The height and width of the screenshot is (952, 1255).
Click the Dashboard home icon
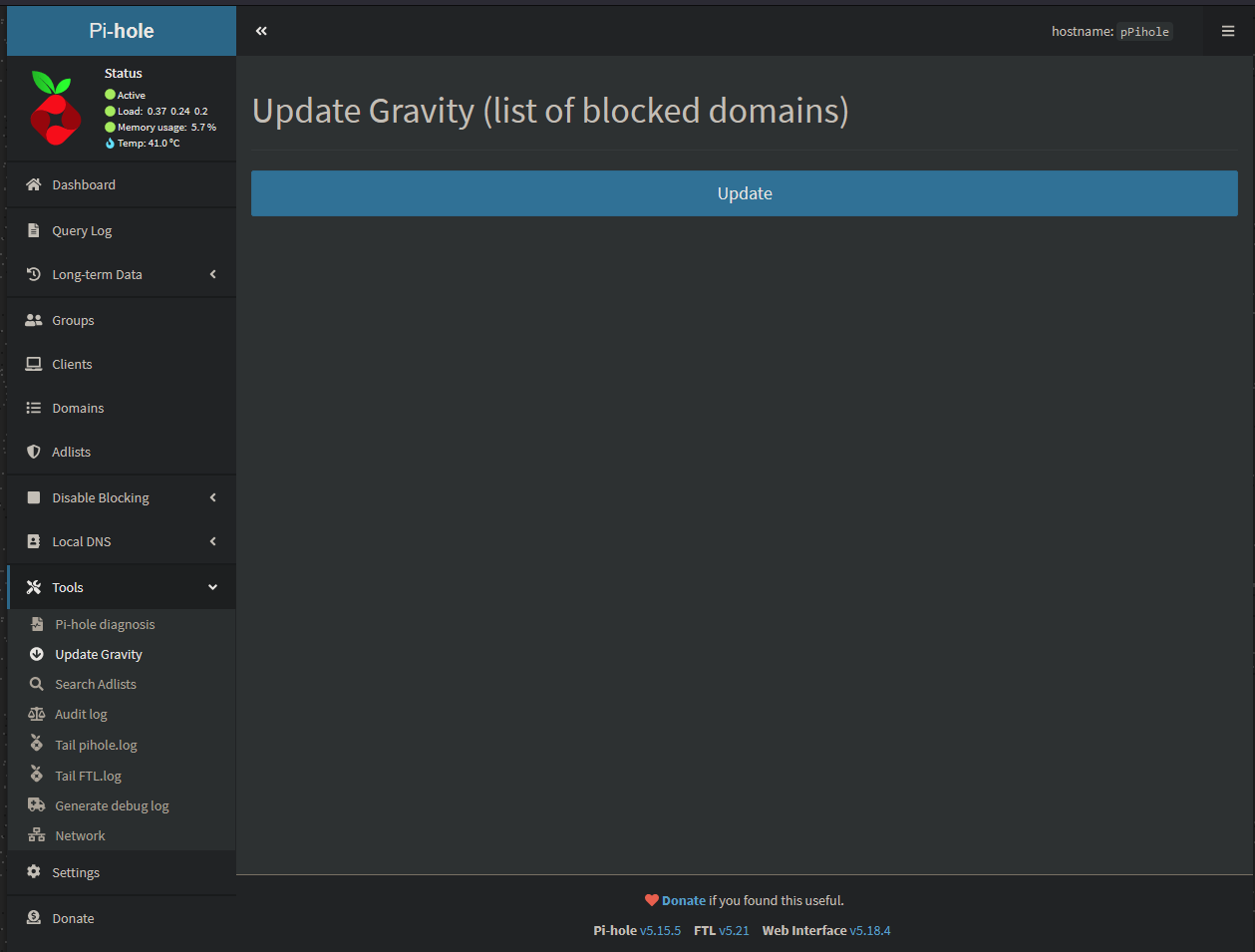click(x=34, y=184)
